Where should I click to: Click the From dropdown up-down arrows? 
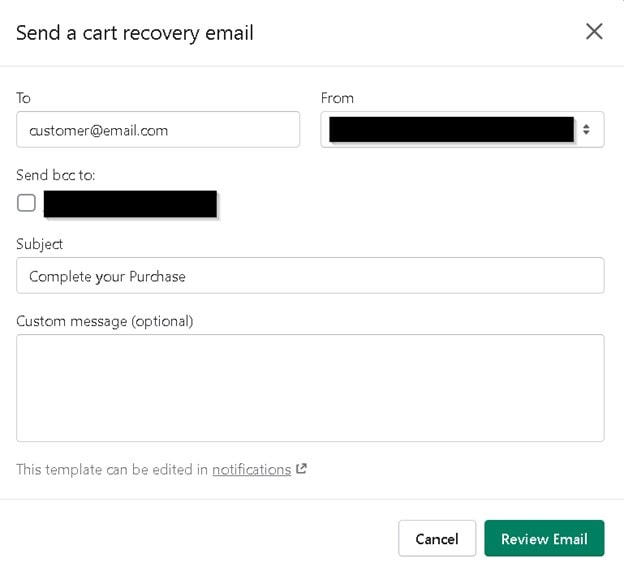pos(587,129)
